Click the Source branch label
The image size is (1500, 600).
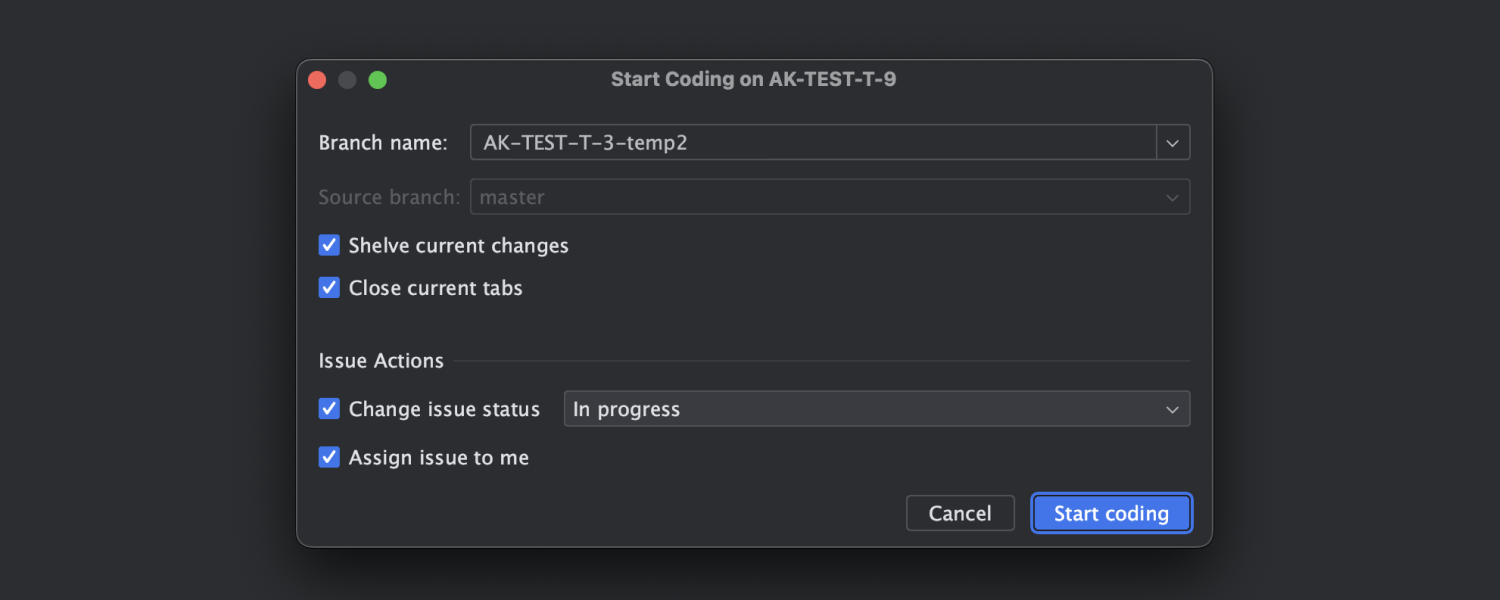389,197
